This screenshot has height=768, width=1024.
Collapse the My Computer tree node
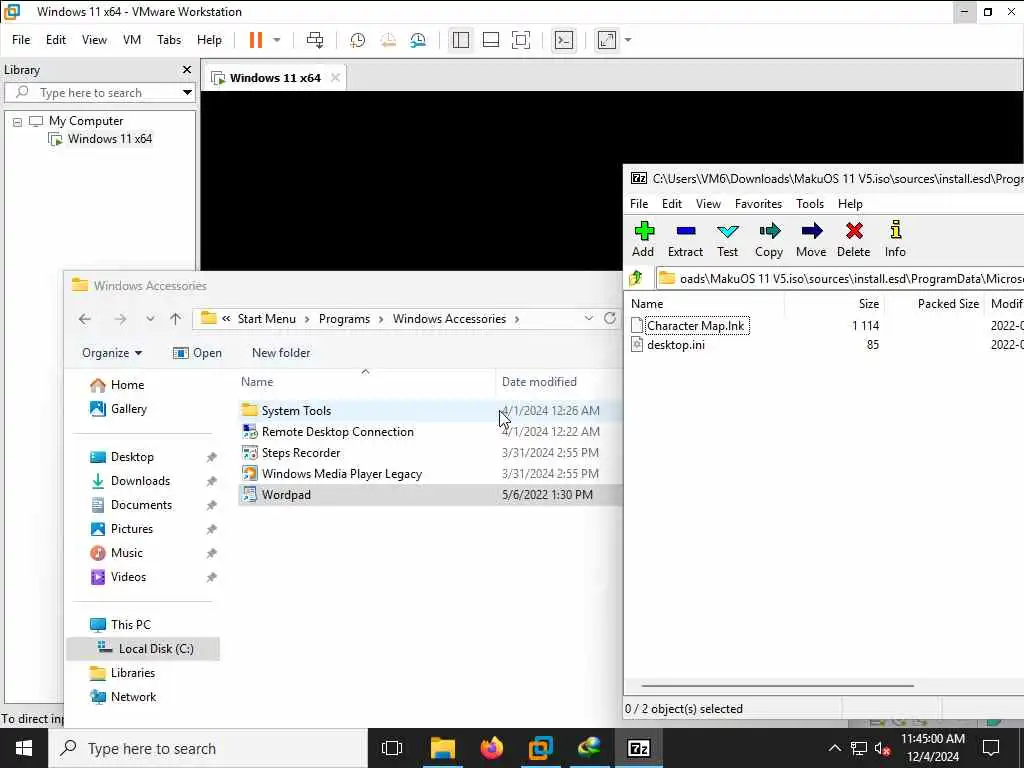[18, 121]
